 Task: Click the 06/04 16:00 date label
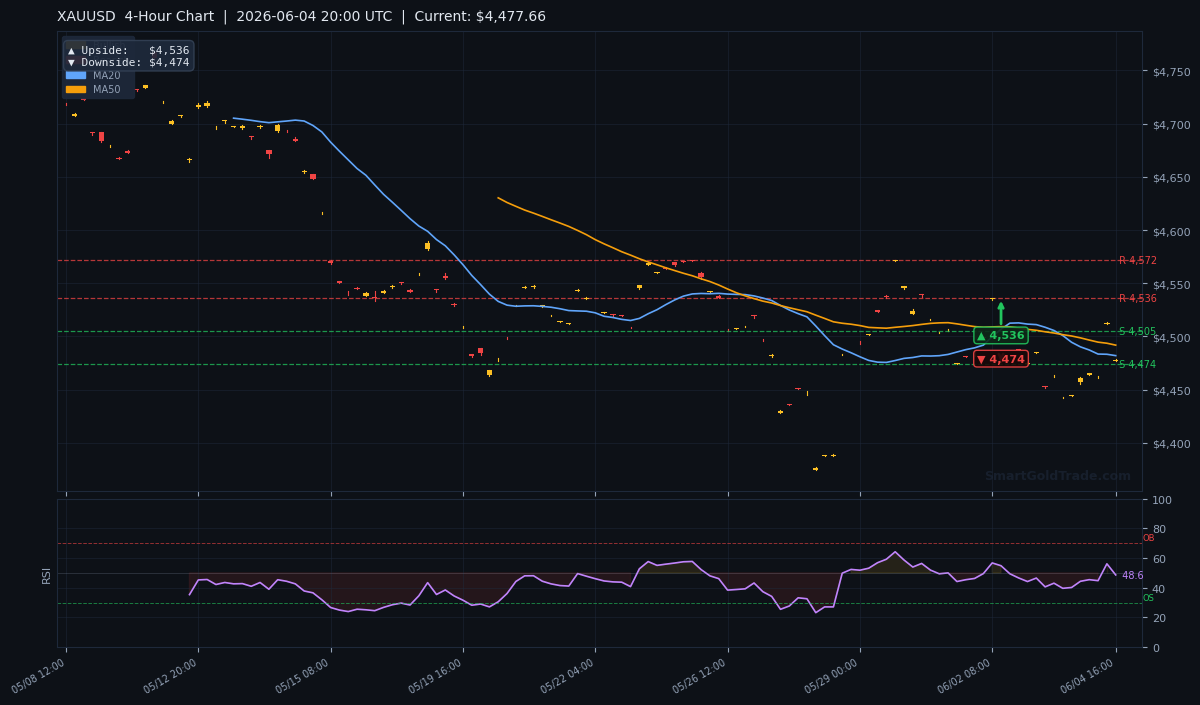coord(1090,676)
